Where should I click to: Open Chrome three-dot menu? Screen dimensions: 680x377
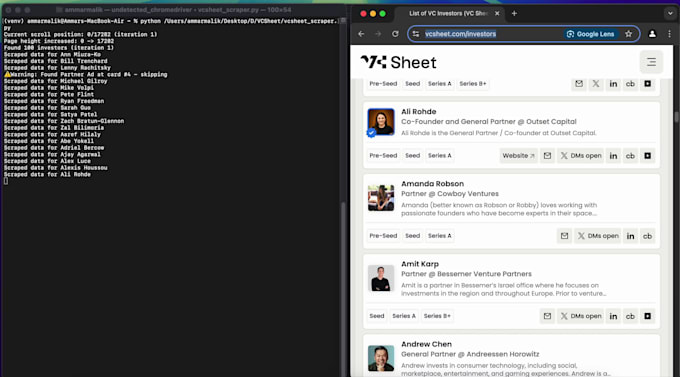pos(669,34)
